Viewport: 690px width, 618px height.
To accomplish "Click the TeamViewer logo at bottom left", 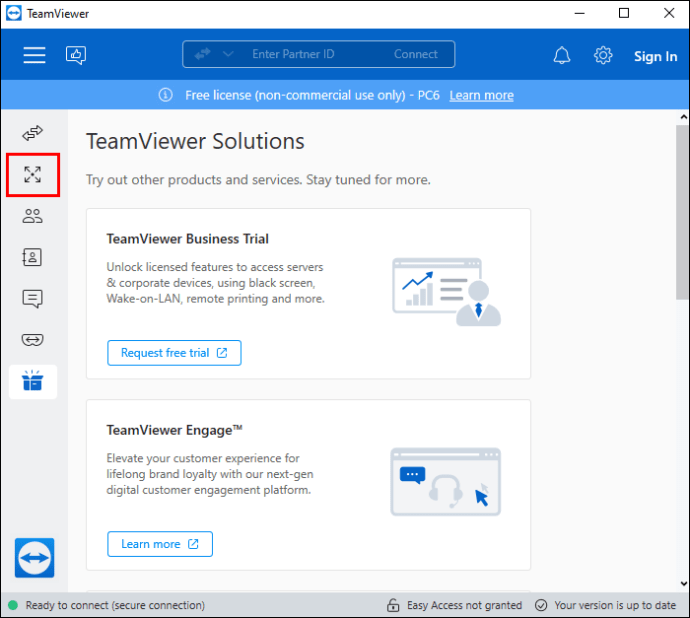I will 35,557.
